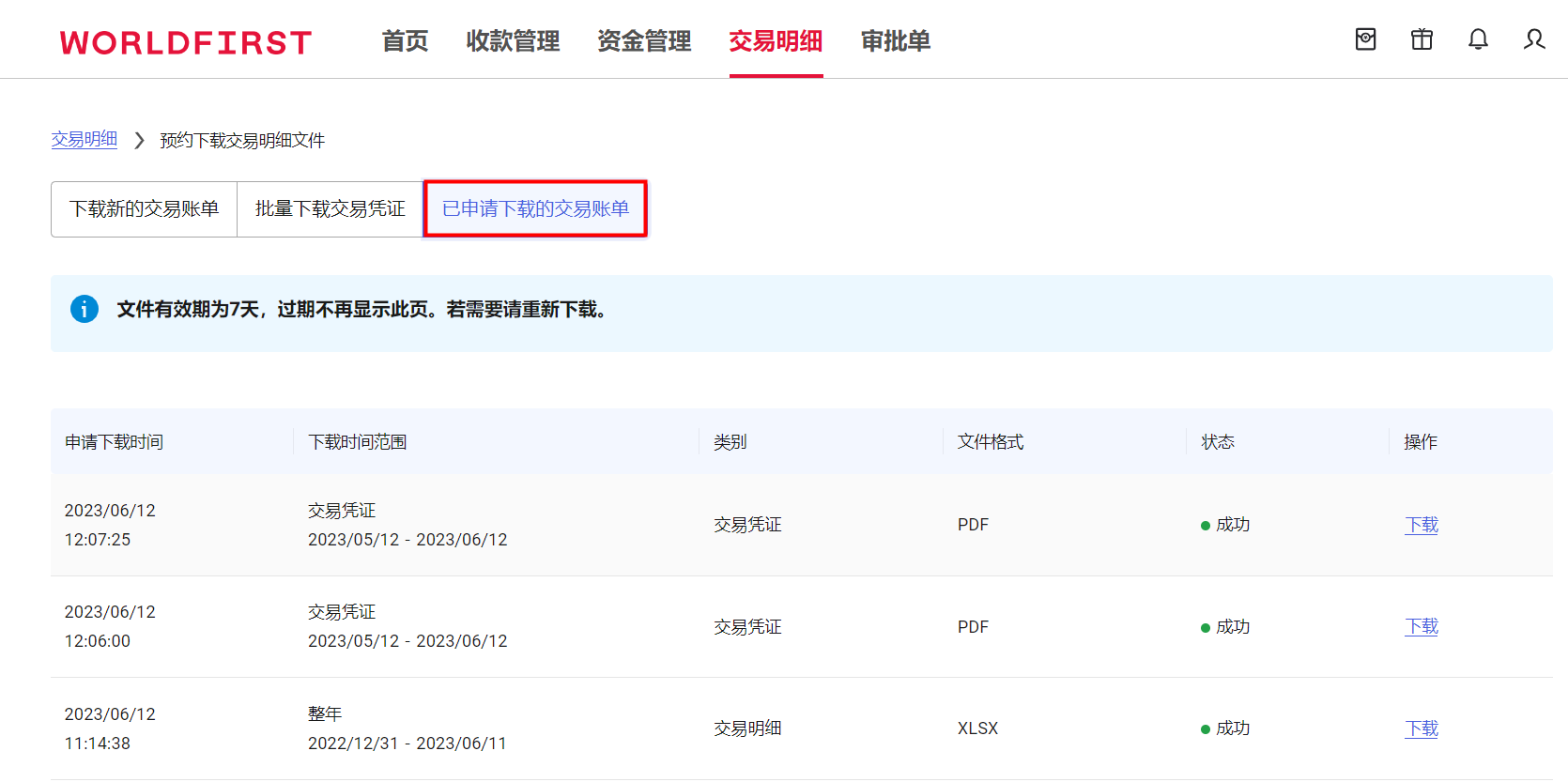The width and height of the screenshot is (1568, 782).
Task: Download the PDF requested at 12:06:00
Action: click(1421, 626)
